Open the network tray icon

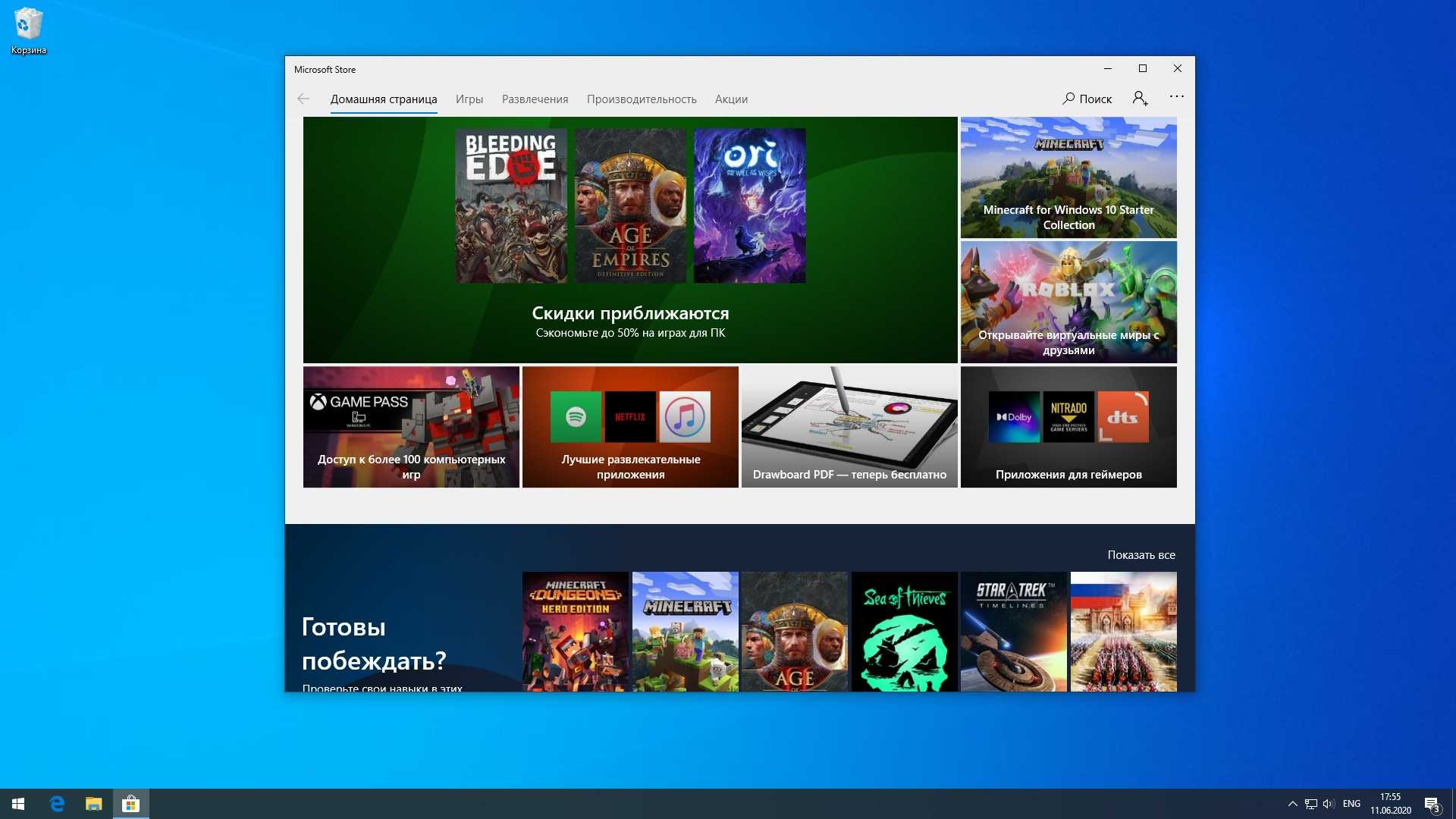pyautogui.click(x=1311, y=804)
